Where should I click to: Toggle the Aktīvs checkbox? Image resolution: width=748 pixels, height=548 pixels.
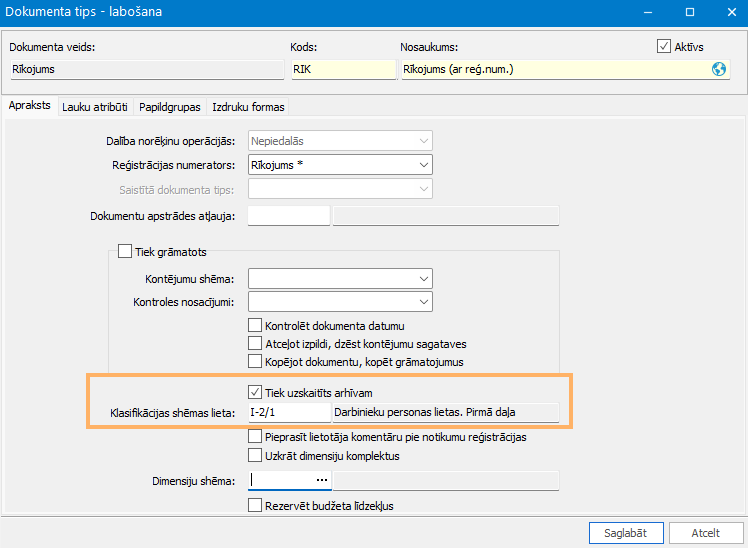click(663, 46)
